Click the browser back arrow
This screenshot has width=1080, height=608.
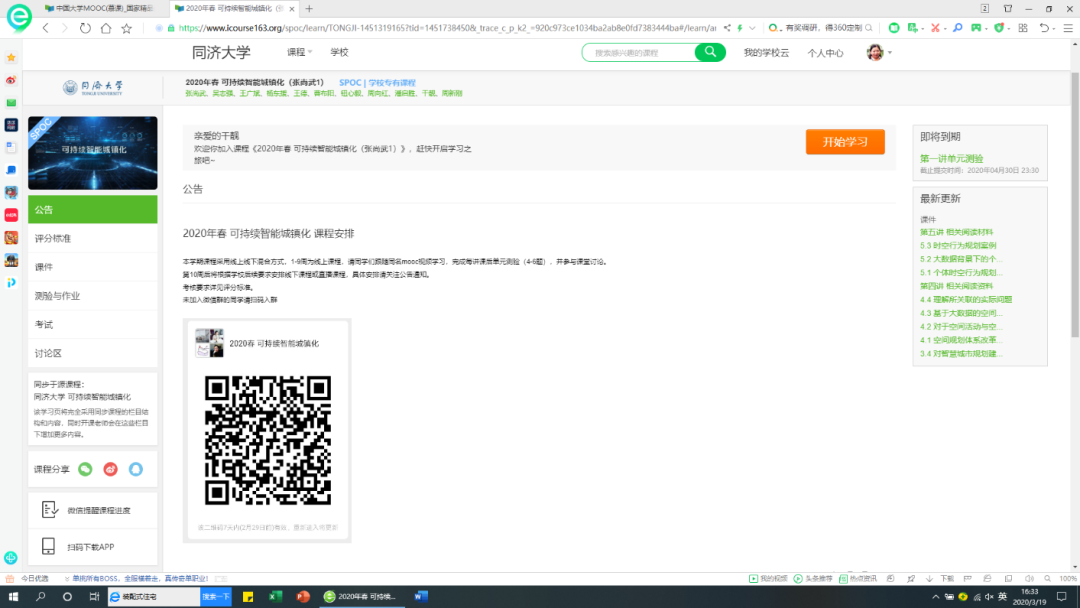tap(45, 28)
